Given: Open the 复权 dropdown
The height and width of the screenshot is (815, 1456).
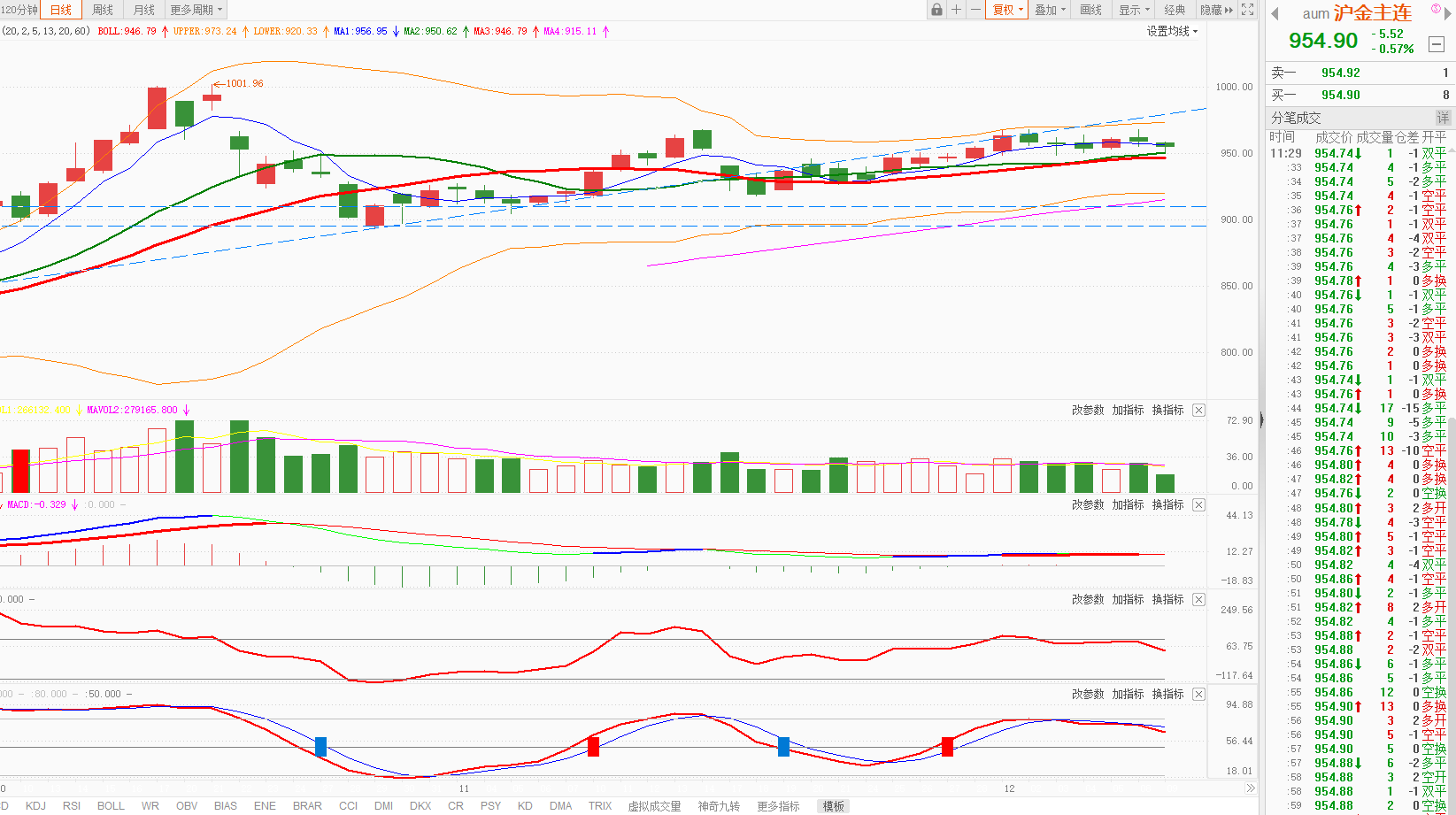Looking at the screenshot, I should (1007, 10).
